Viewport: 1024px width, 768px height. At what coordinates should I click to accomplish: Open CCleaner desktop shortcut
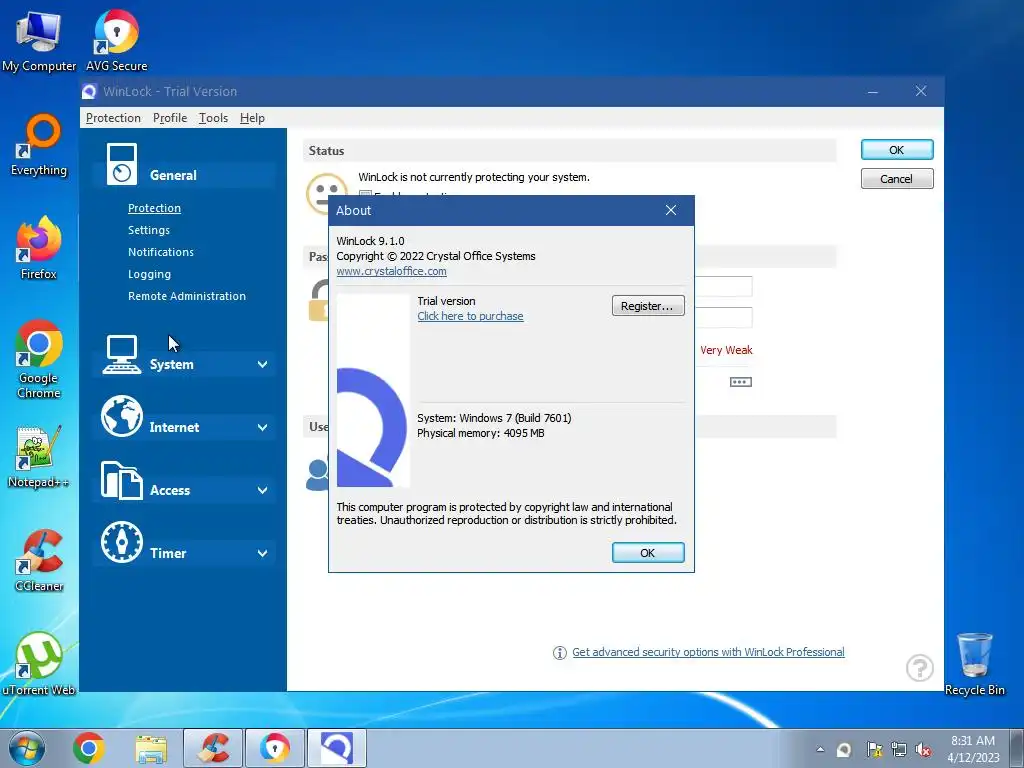39,560
